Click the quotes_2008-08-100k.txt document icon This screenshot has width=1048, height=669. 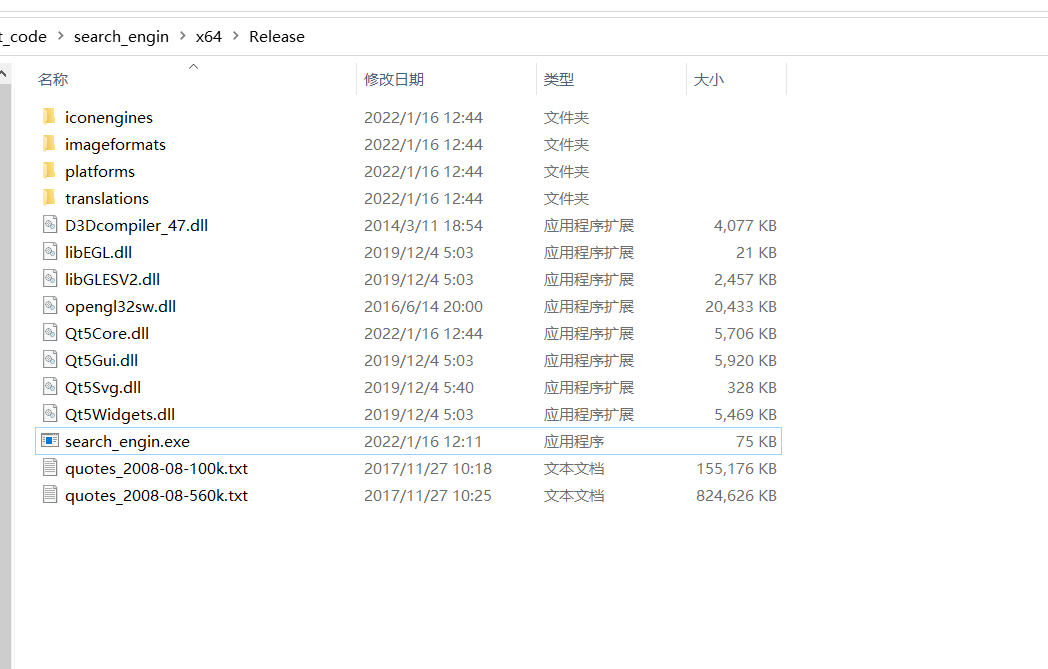[x=49, y=468]
